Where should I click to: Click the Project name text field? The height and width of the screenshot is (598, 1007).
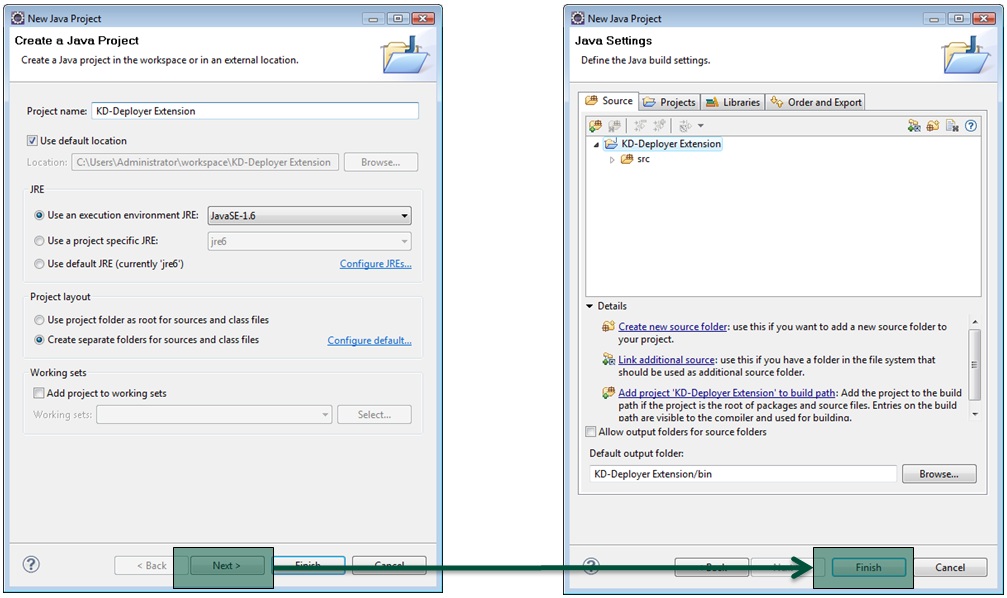click(254, 111)
